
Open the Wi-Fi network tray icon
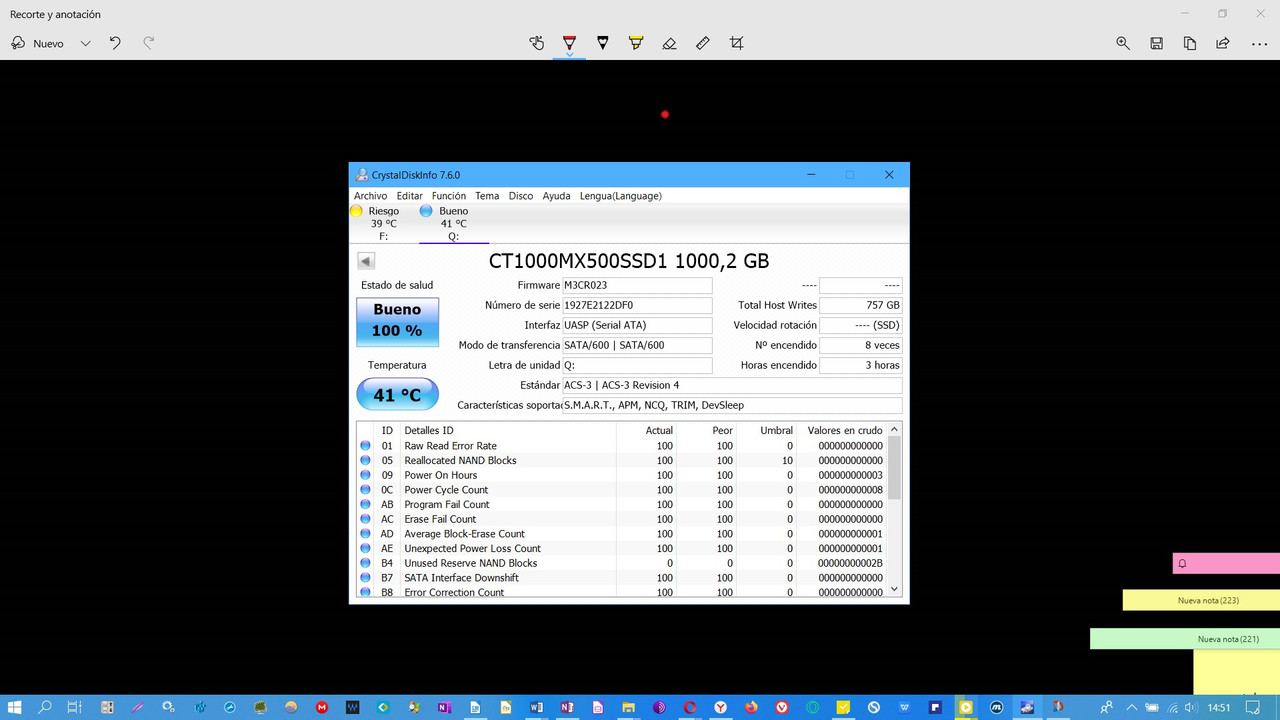pyautogui.click(x=1170, y=707)
